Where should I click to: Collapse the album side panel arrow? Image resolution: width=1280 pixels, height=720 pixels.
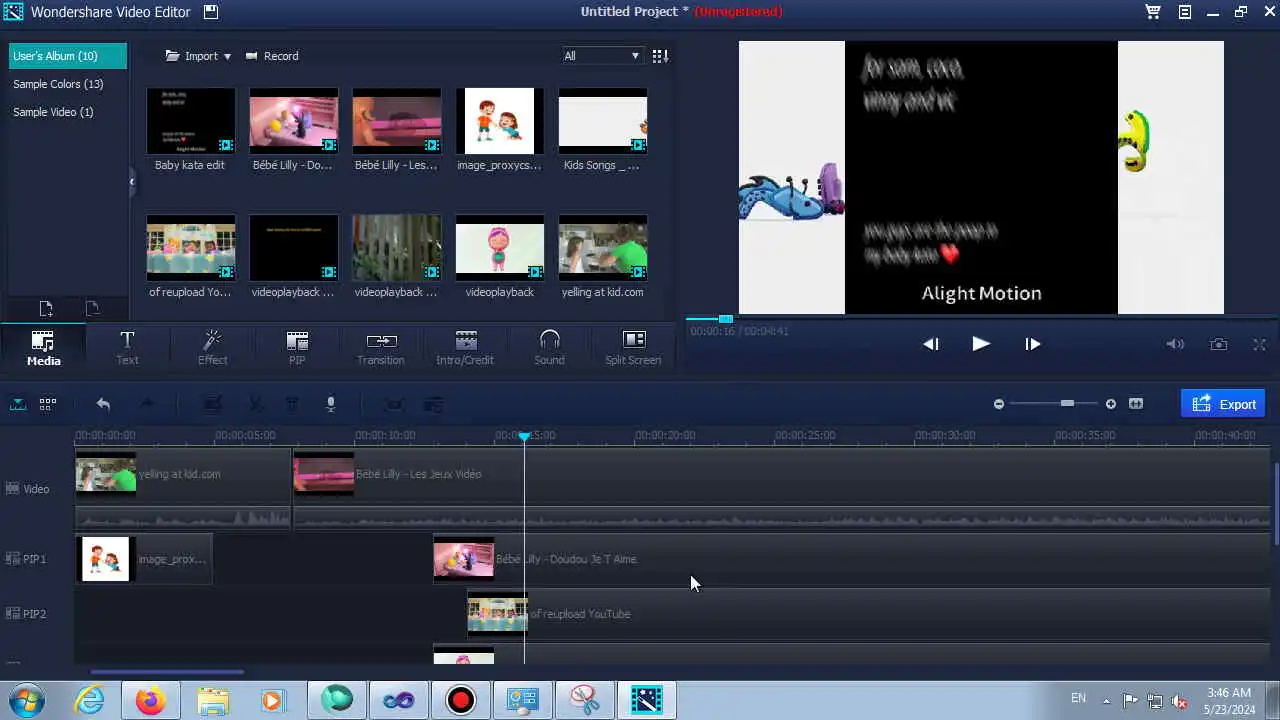tap(132, 181)
